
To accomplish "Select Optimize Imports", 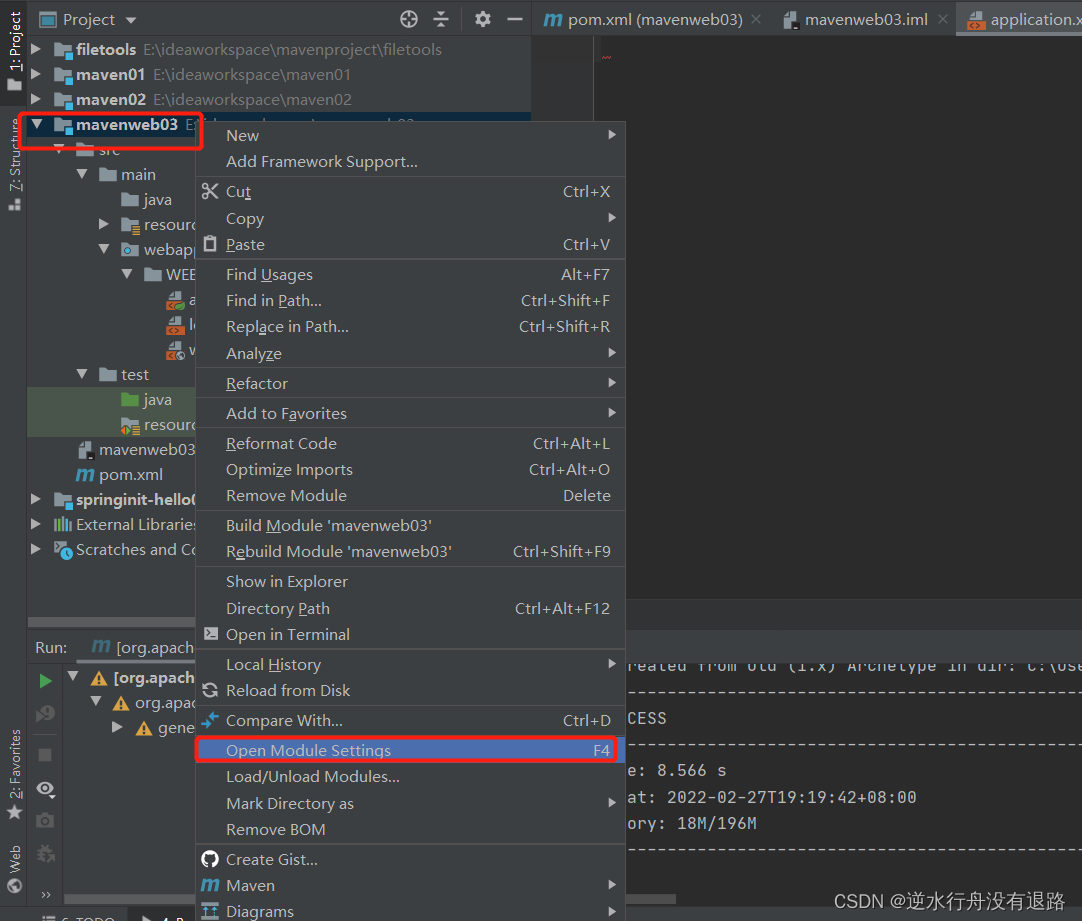I will [x=411, y=469].
